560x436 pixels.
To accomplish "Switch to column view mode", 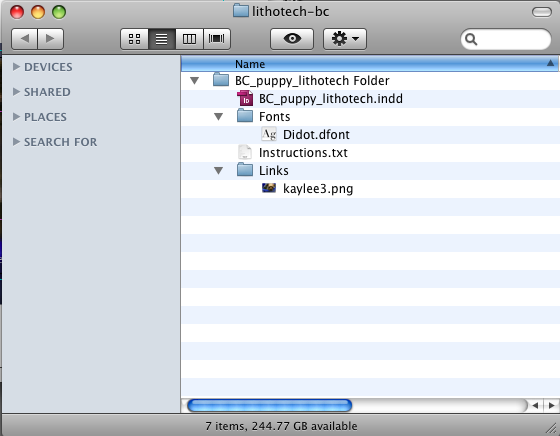I will click(x=189, y=39).
